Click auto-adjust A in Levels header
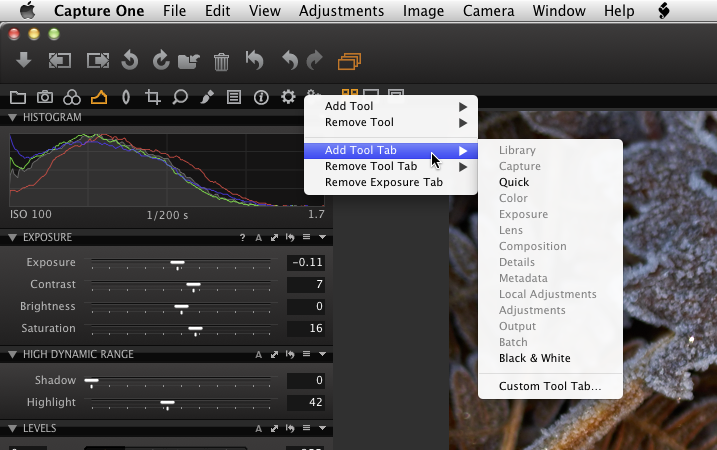This screenshot has width=717, height=450. [258, 429]
